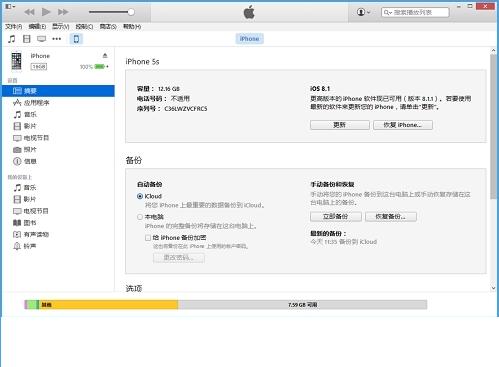Click the iPhone device thumbnail in the sidebar
Screen dimensions: 499x367
[x=17, y=61]
